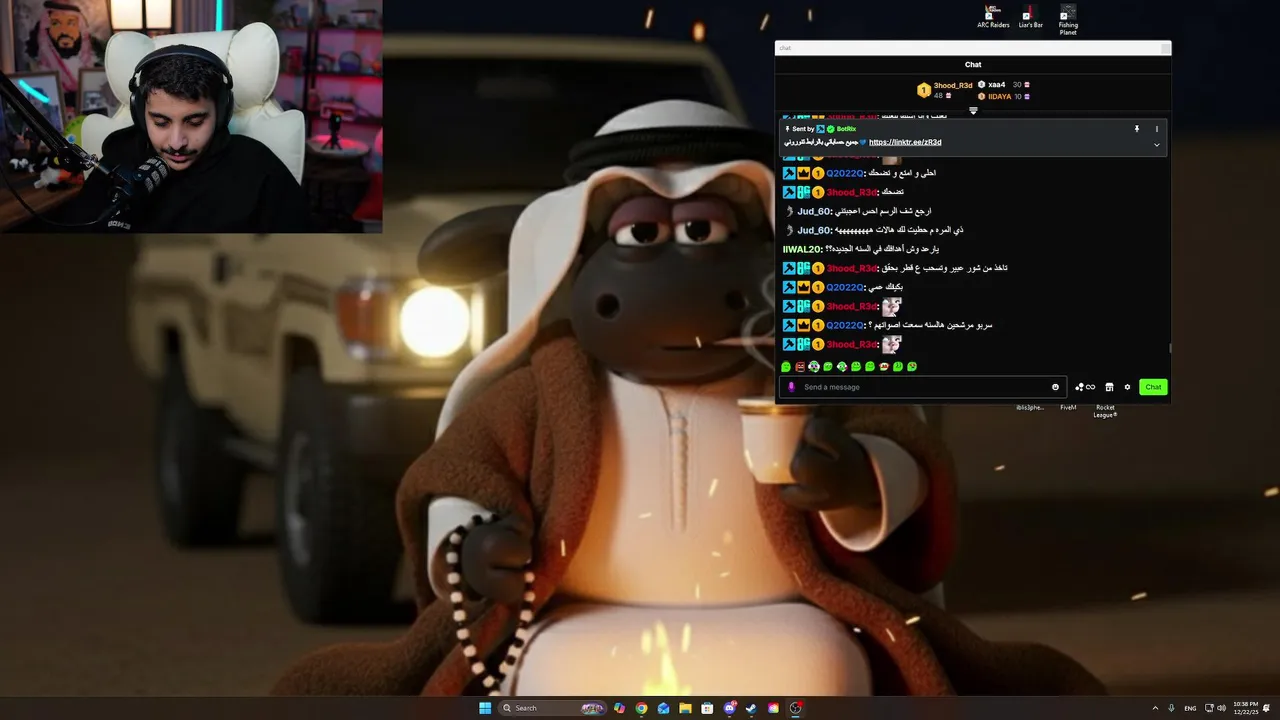Open the FiveM desktop shortcut
Image resolution: width=1280 pixels, height=720 pixels.
point(1068,407)
